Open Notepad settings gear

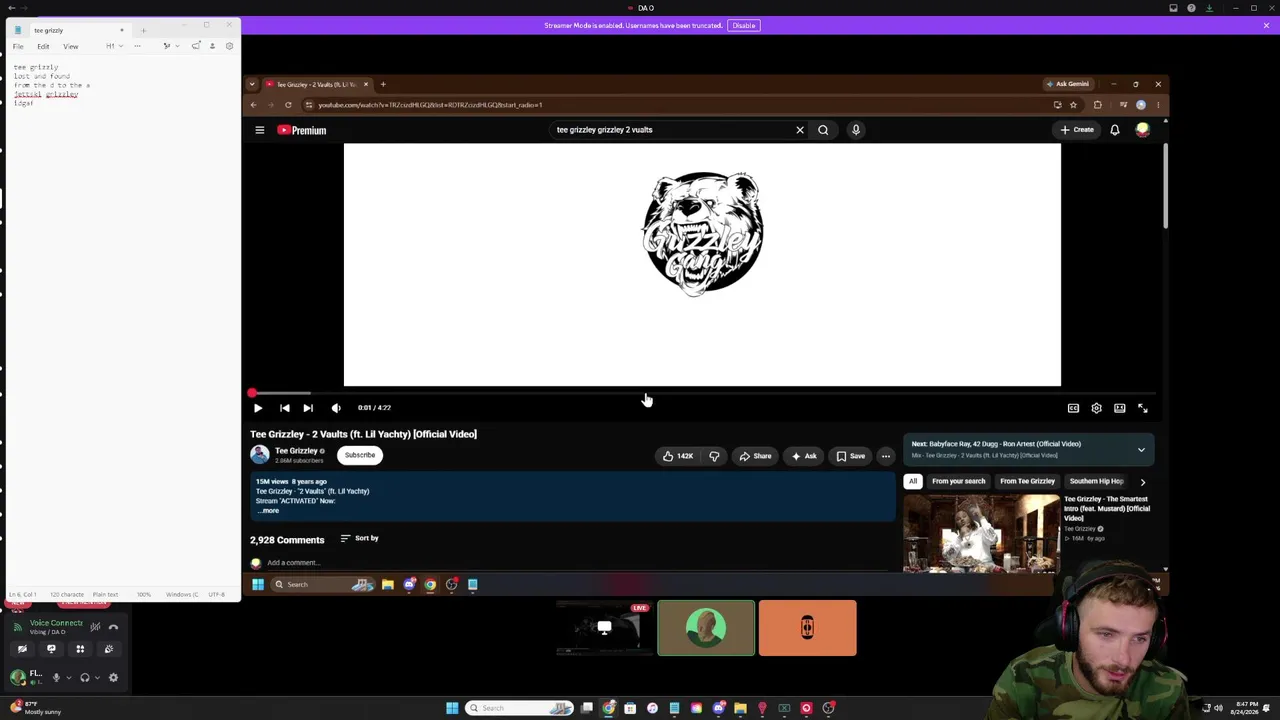click(x=229, y=46)
